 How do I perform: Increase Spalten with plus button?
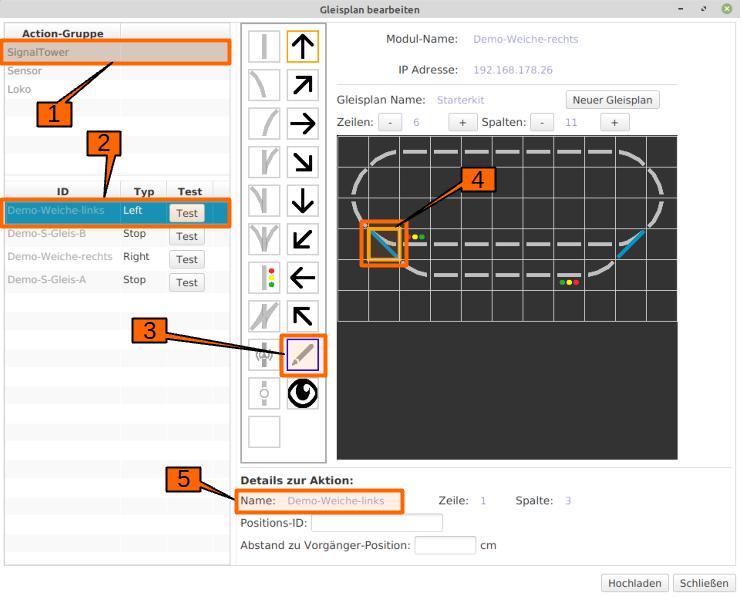point(614,122)
